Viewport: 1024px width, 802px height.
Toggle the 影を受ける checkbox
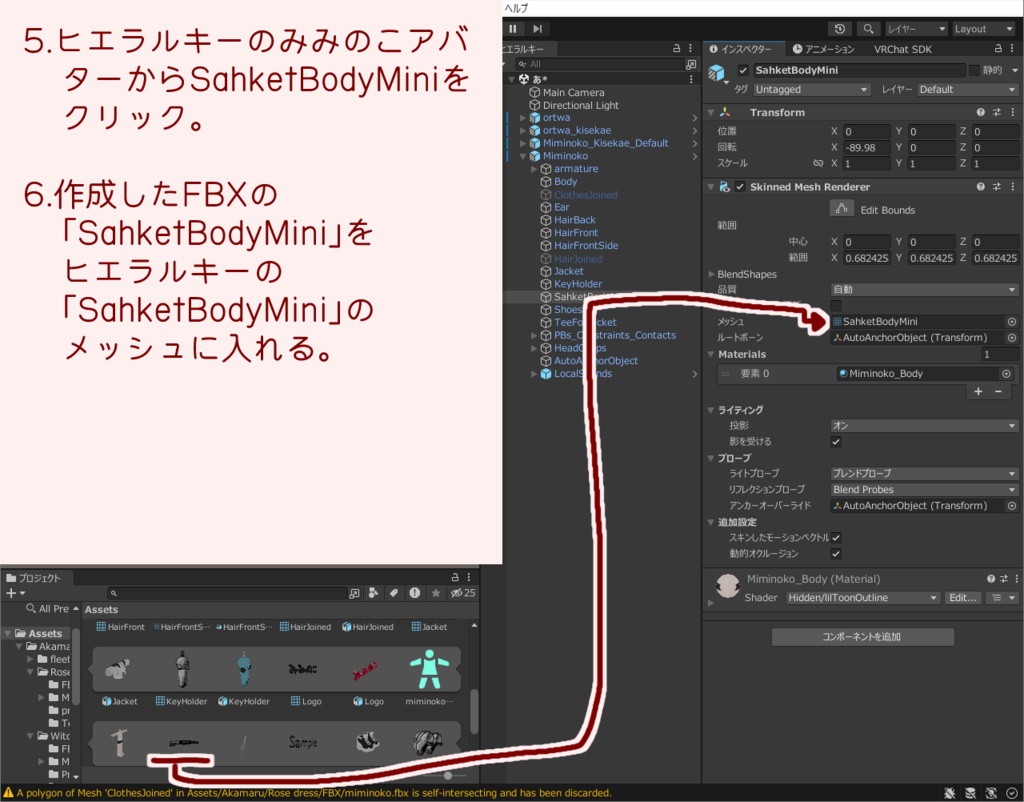(x=836, y=441)
